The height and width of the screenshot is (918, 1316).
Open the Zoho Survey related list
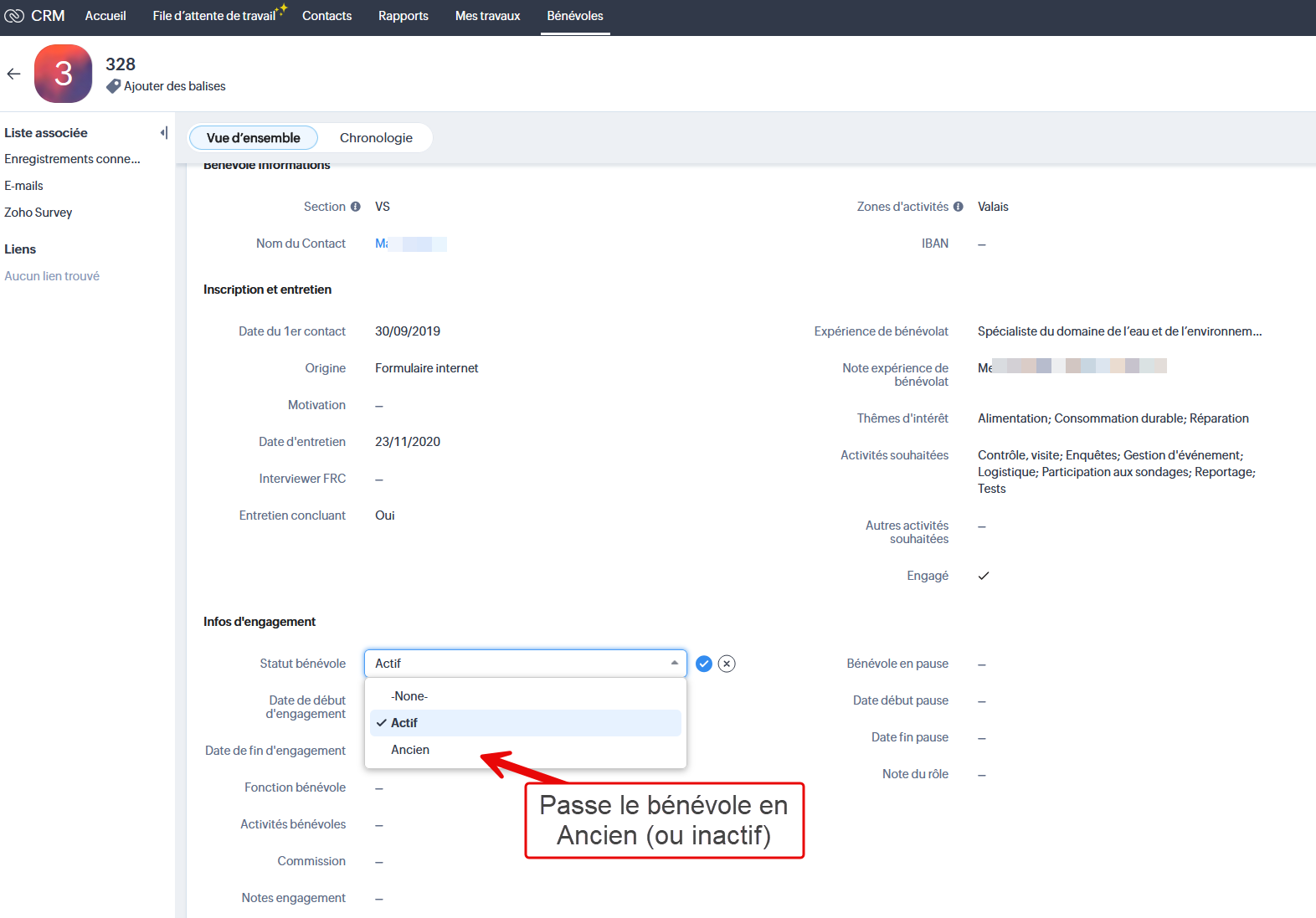[x=39, y=213]
